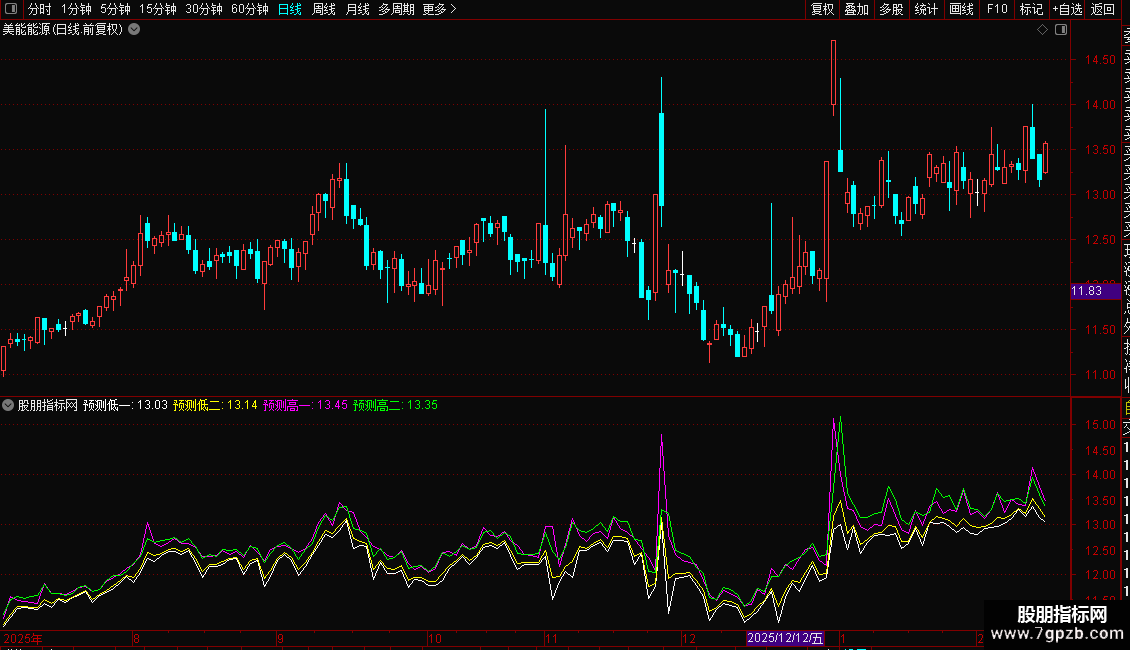Click month 12 on the date axis
This screenshot has height=650, width=1130.
coord(689,638)
